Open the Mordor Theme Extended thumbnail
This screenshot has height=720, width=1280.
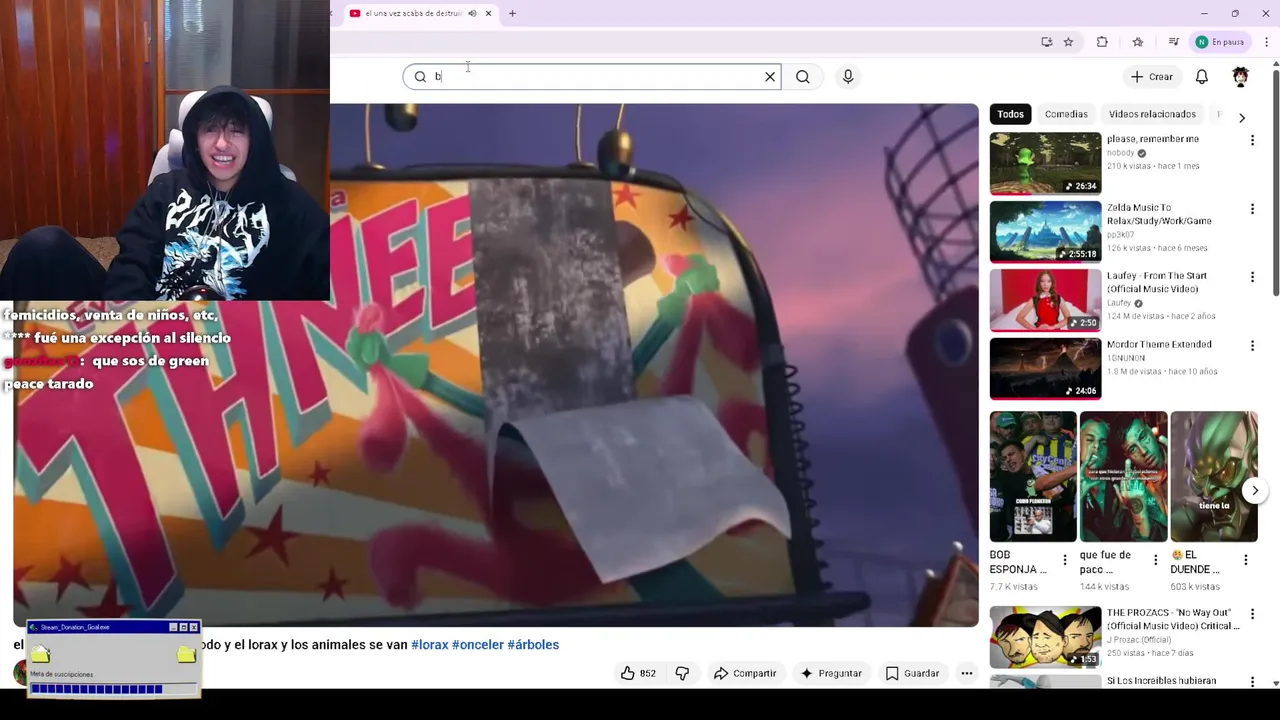1045,369
